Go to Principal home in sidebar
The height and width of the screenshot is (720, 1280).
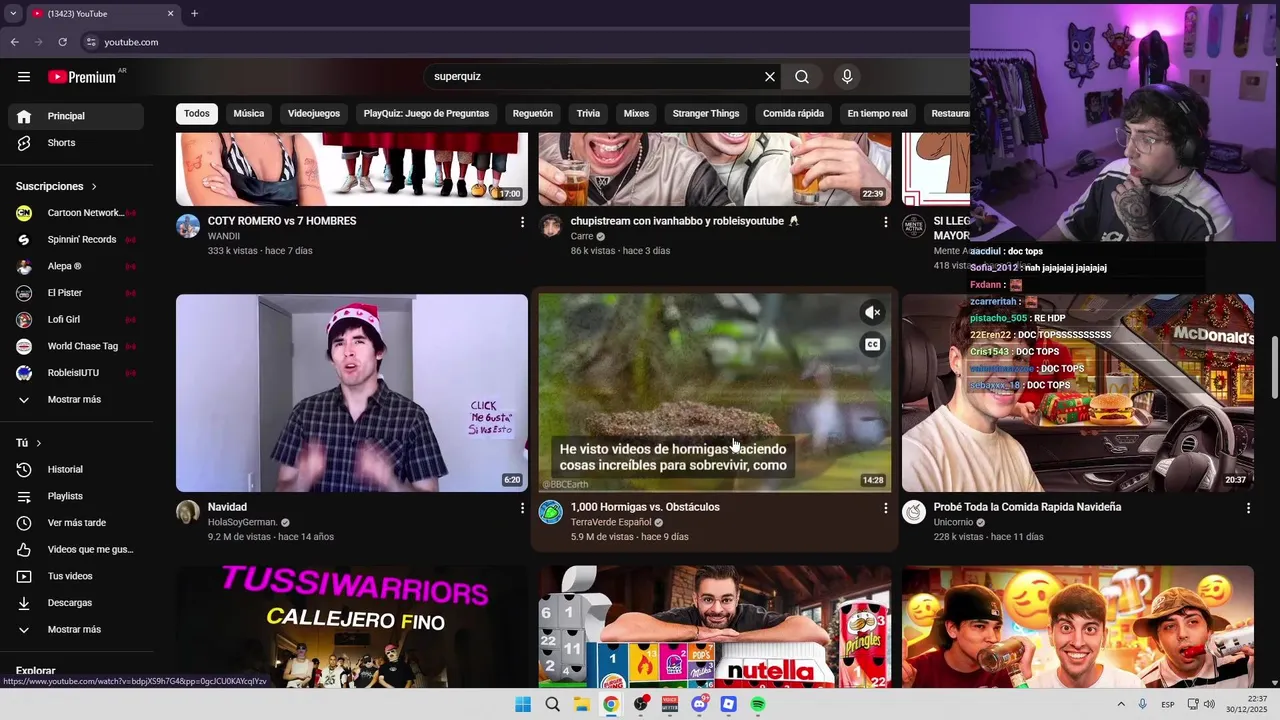[76, 116]
